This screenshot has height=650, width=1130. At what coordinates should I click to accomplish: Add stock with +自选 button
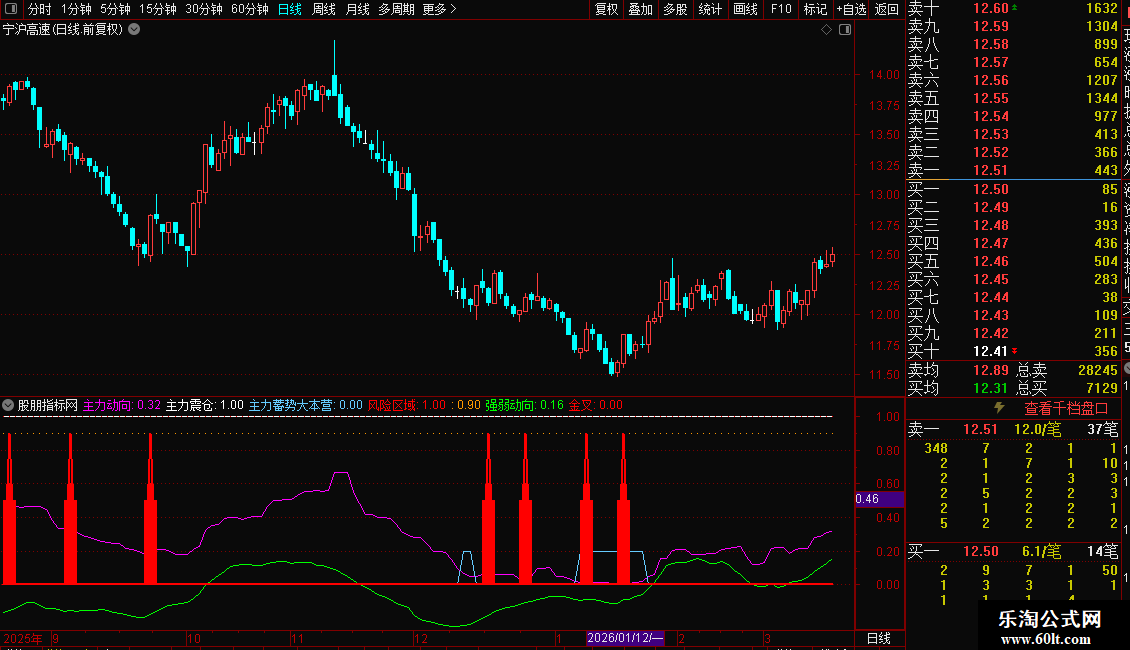pos(850,9)
